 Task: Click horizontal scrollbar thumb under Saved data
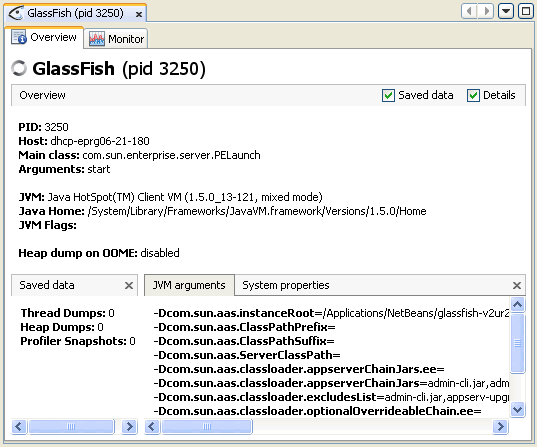71,426
